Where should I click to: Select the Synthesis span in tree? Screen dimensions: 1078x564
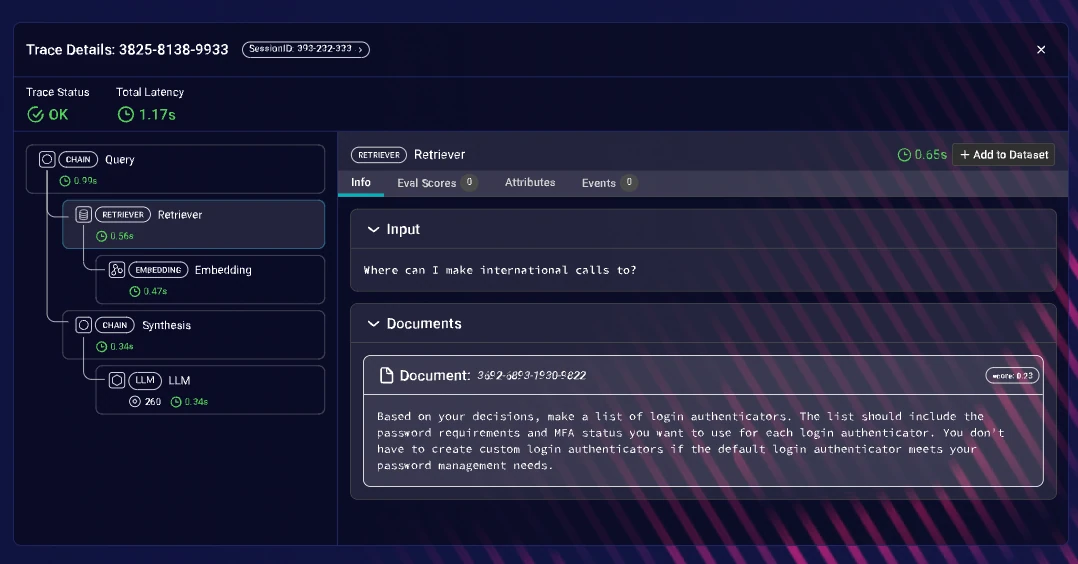click(x=194, y=335)
